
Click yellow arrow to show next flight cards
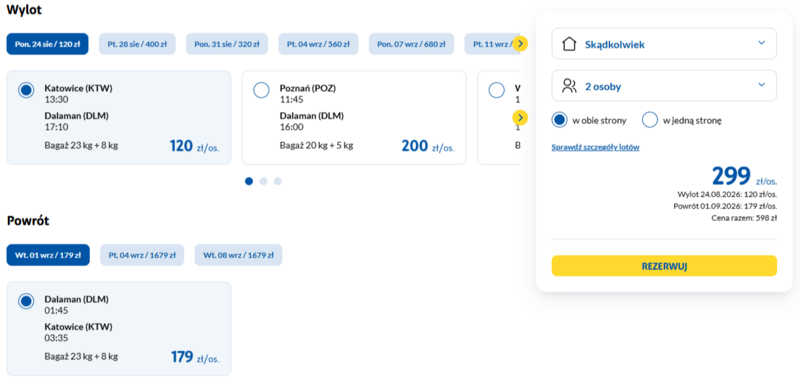(x=520, y=118)
